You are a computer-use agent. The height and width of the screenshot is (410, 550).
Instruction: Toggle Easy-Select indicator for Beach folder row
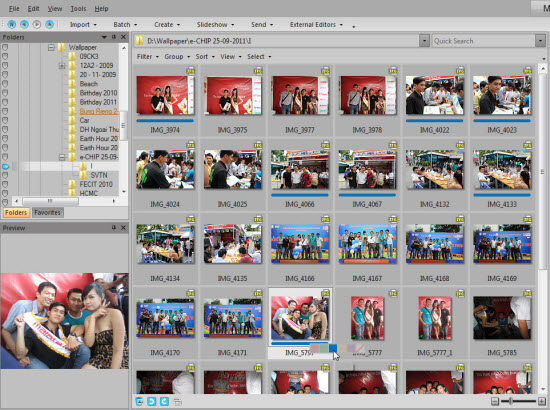coord(5,84)
